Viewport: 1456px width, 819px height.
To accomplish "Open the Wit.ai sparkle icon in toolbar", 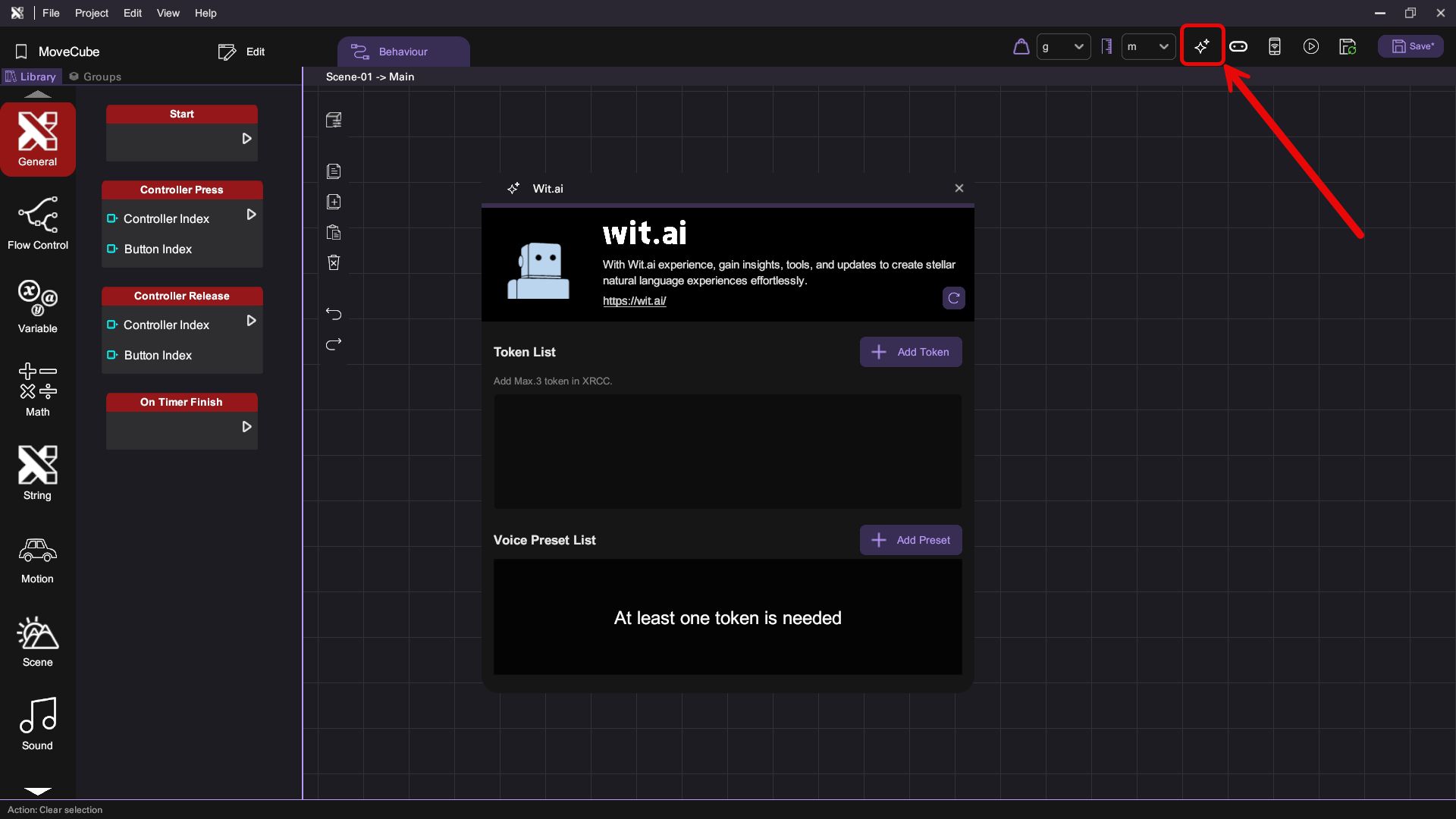I will tap(1202, 46).
